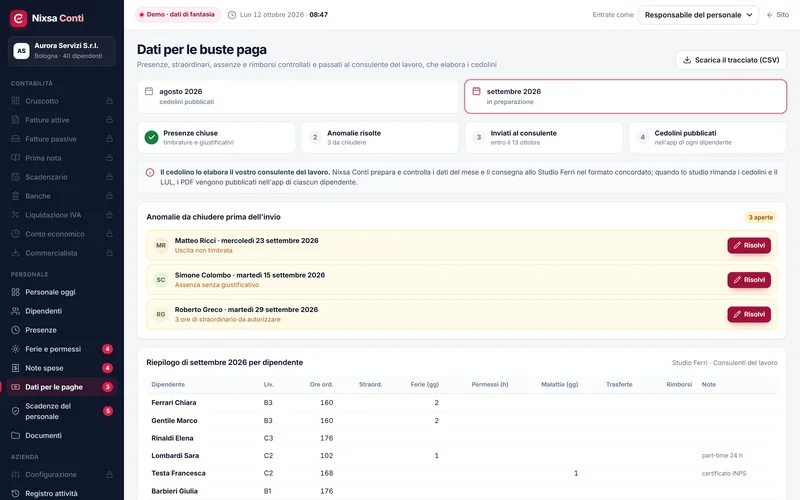Resolve the Roberto Greco anomaly
The height and width of the screenshot is (500, 800).
pos(749,314)
